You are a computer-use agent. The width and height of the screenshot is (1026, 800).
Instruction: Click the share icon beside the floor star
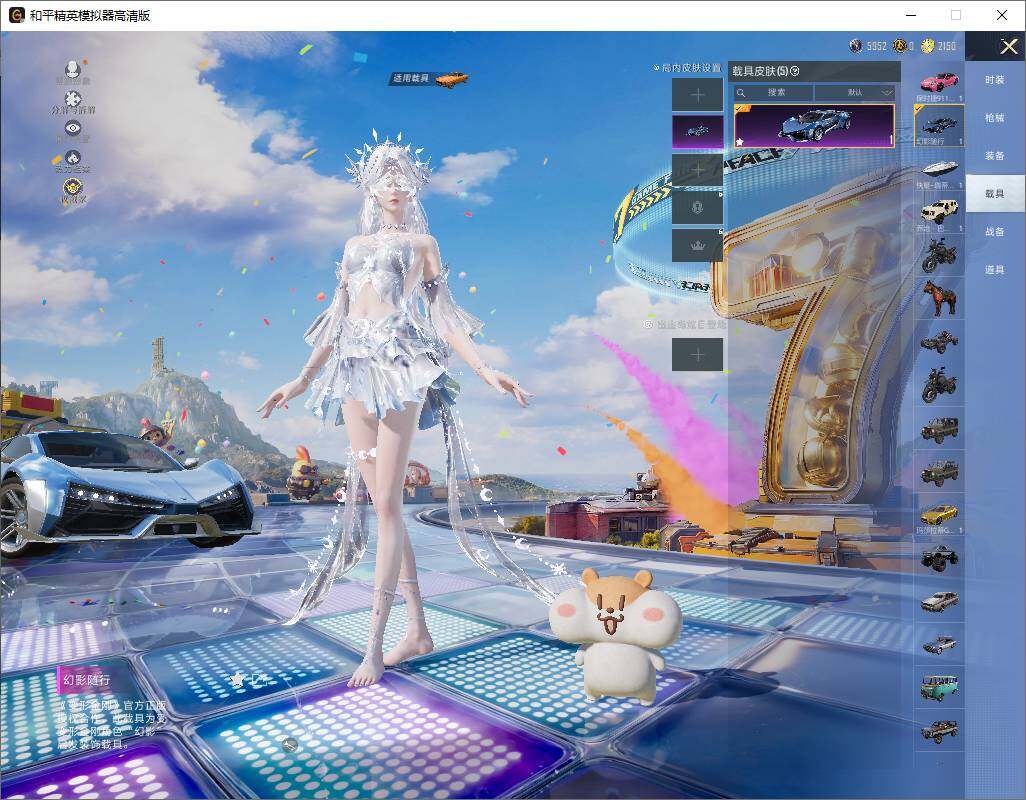tap(260, 679)
